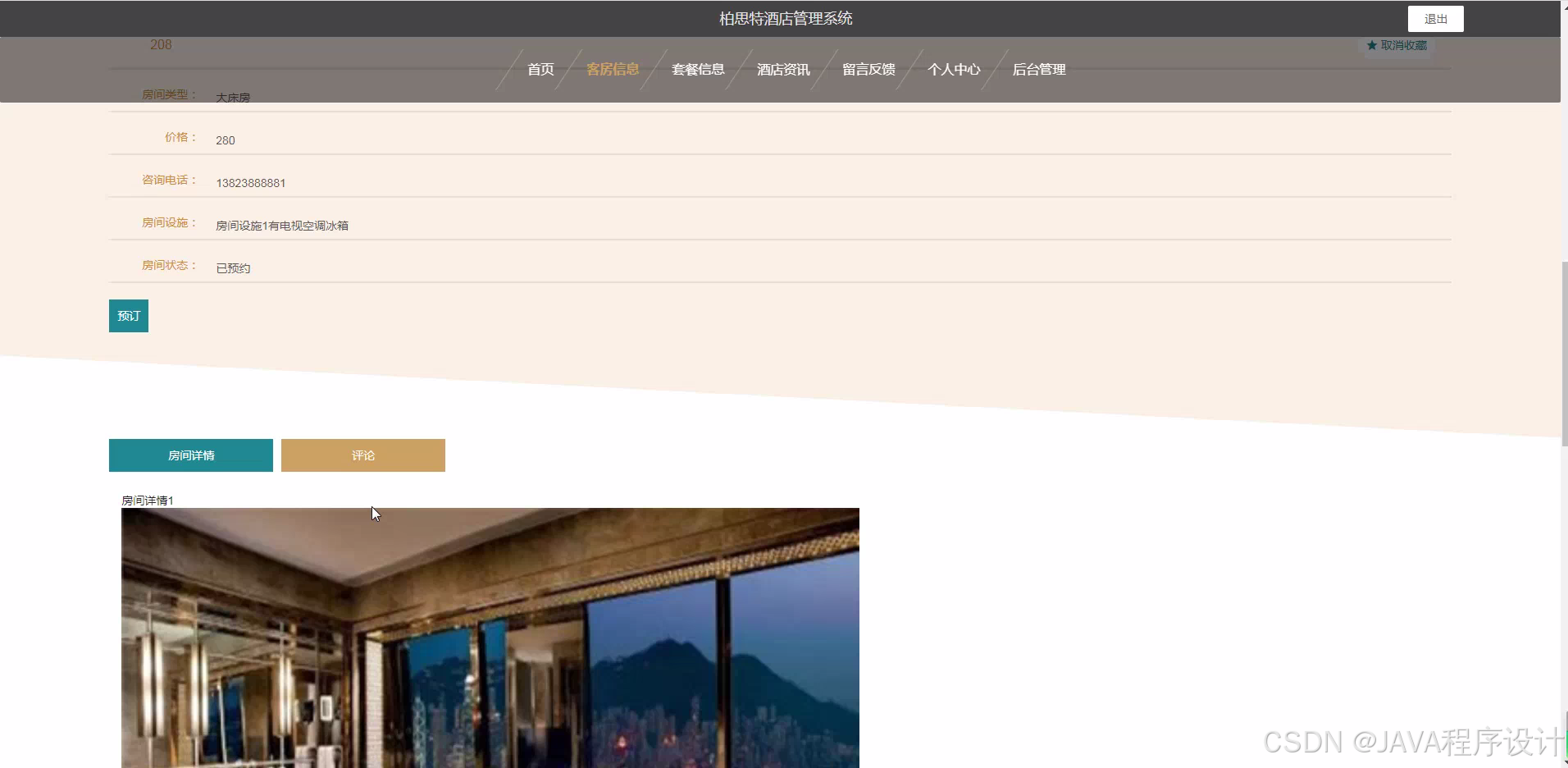Go to 后台管理 in navigation
Viewport: 1568px width, 768px height.
(x=1039, y=70)
